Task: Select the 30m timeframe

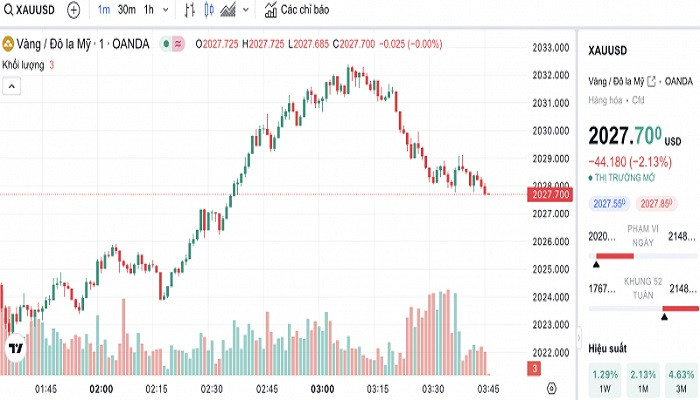Action: click(126, 10)
